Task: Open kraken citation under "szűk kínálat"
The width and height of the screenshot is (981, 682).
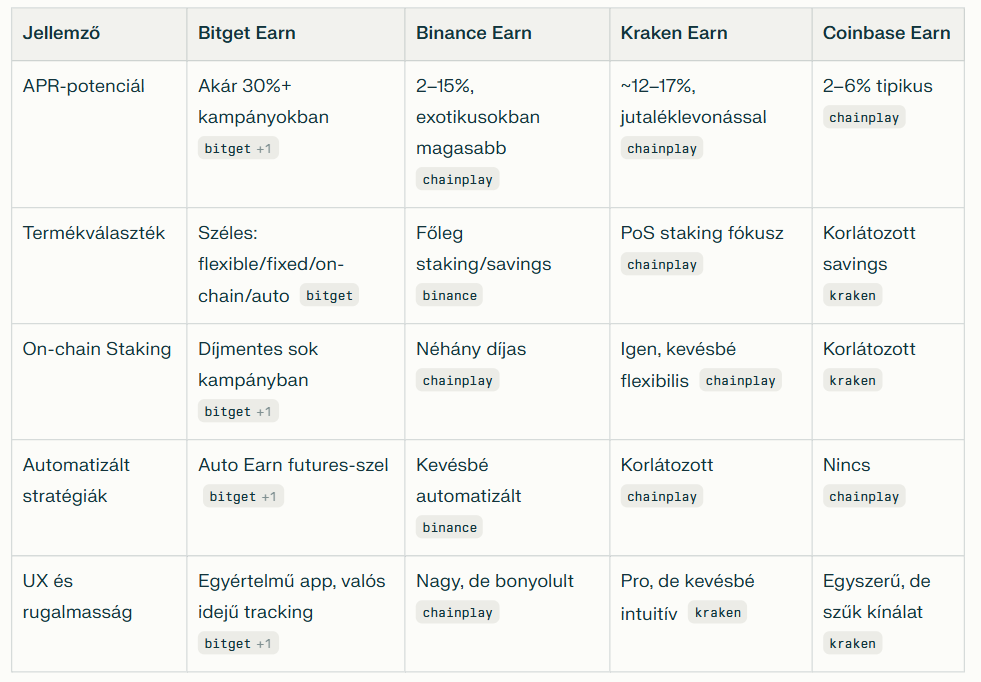Action: click(x=852, y=644)
